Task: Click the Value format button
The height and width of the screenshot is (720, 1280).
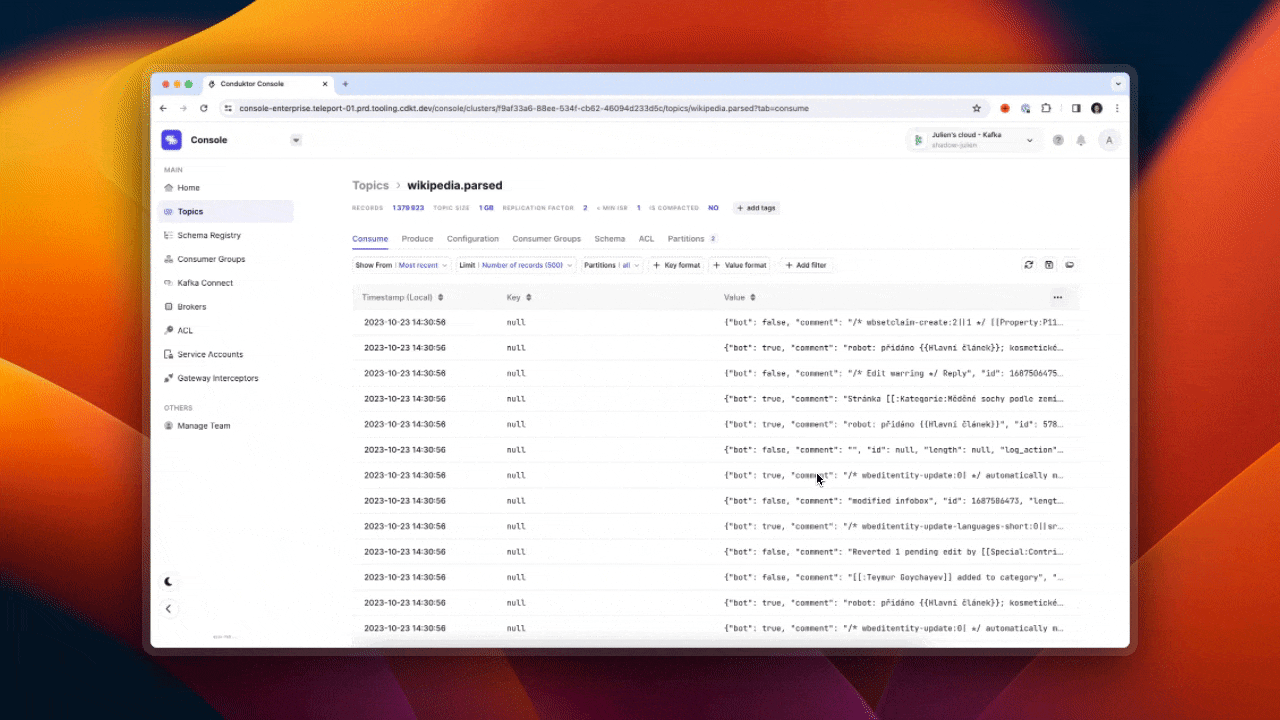Action: pos(741,265)
